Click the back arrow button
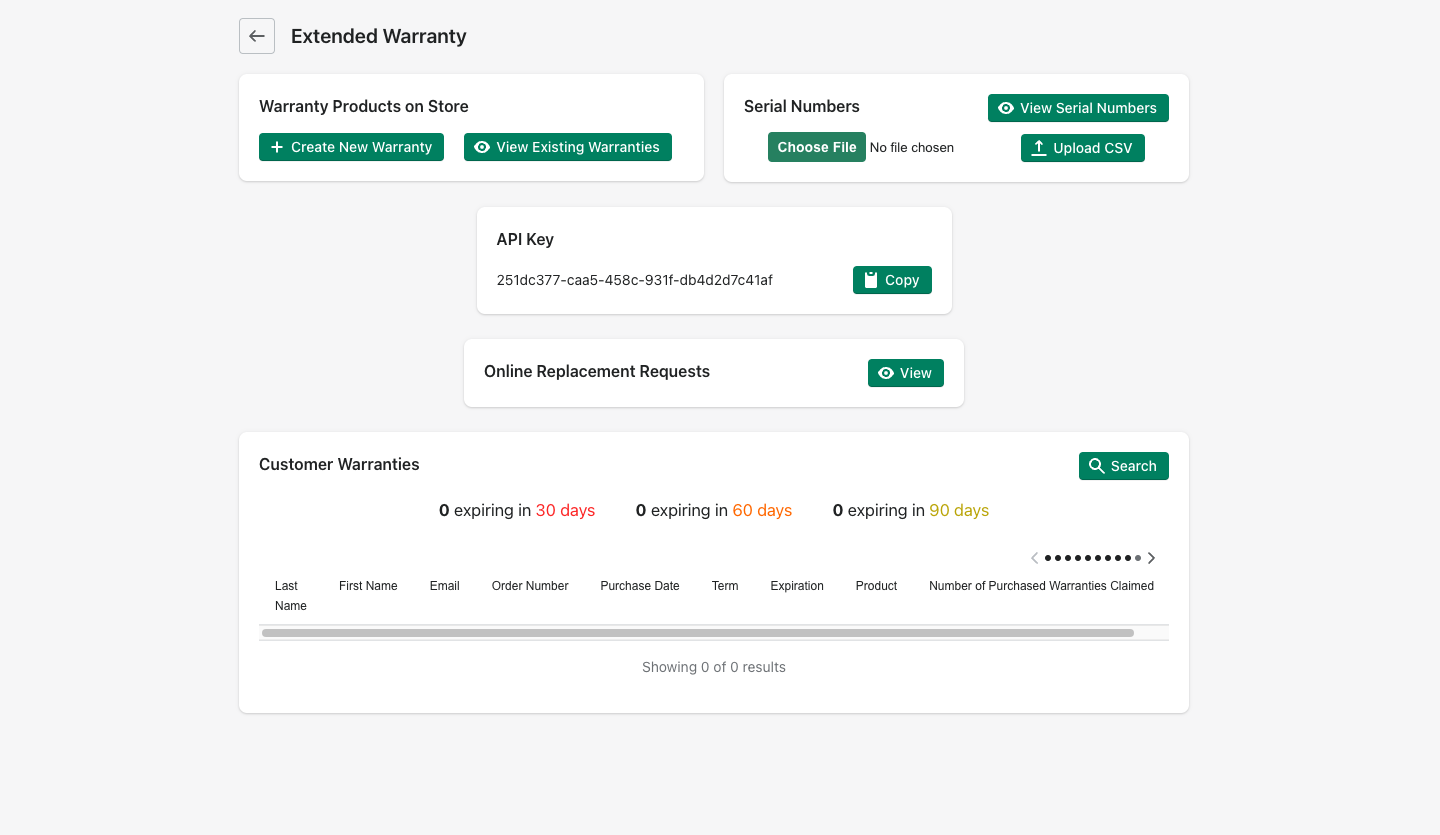Viewport: 1440px width, 835px height. 257,36
